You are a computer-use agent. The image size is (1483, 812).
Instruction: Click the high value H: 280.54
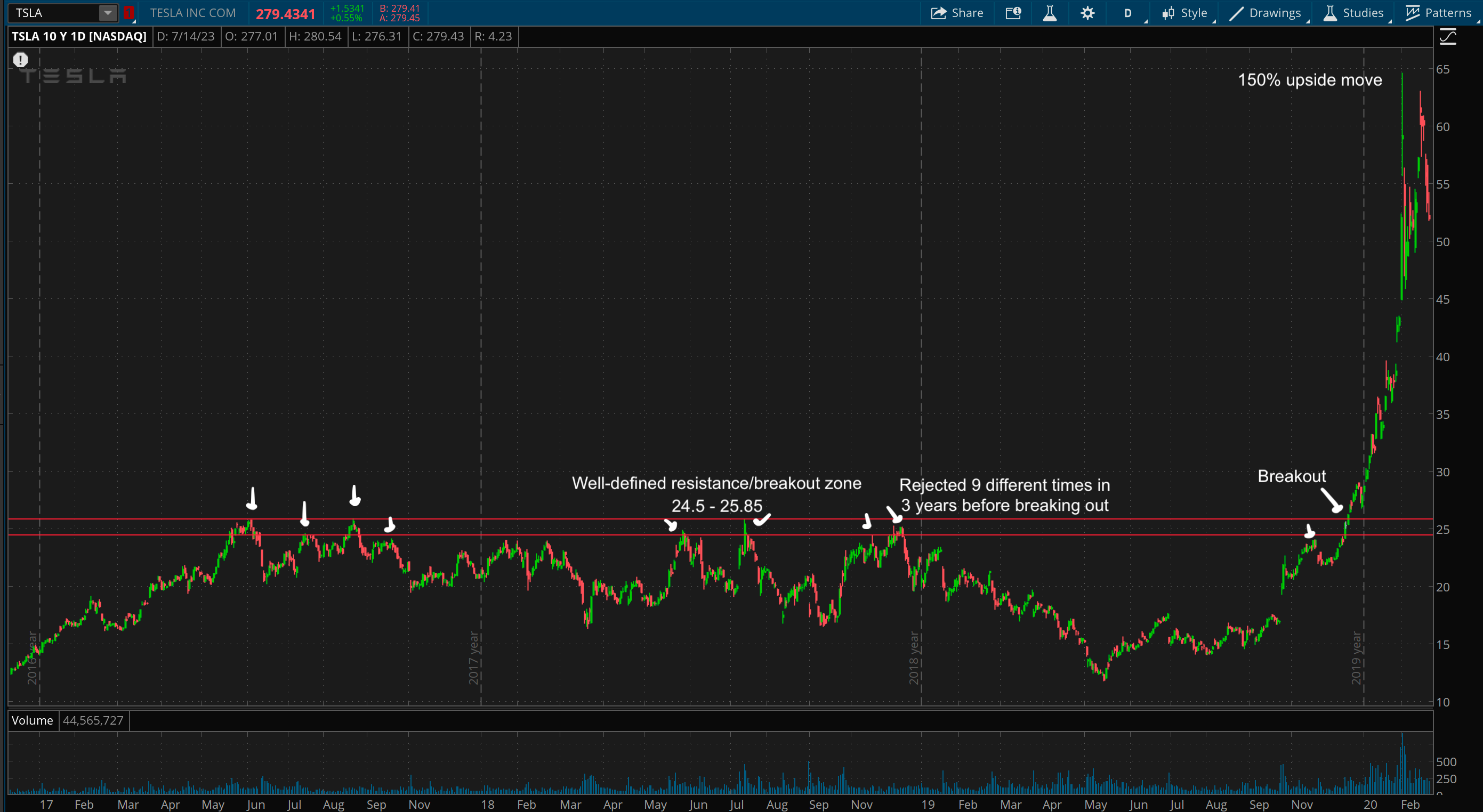315,36
